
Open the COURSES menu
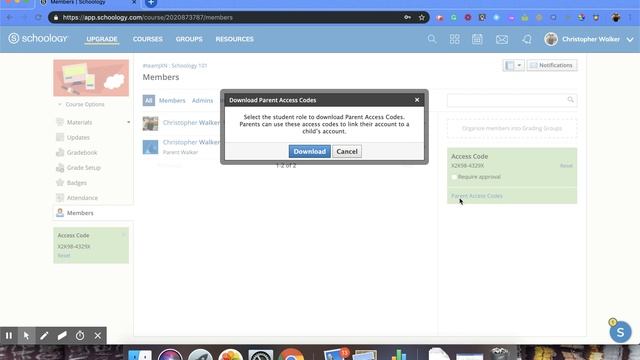pyautogui.click(x=148, y=39)
